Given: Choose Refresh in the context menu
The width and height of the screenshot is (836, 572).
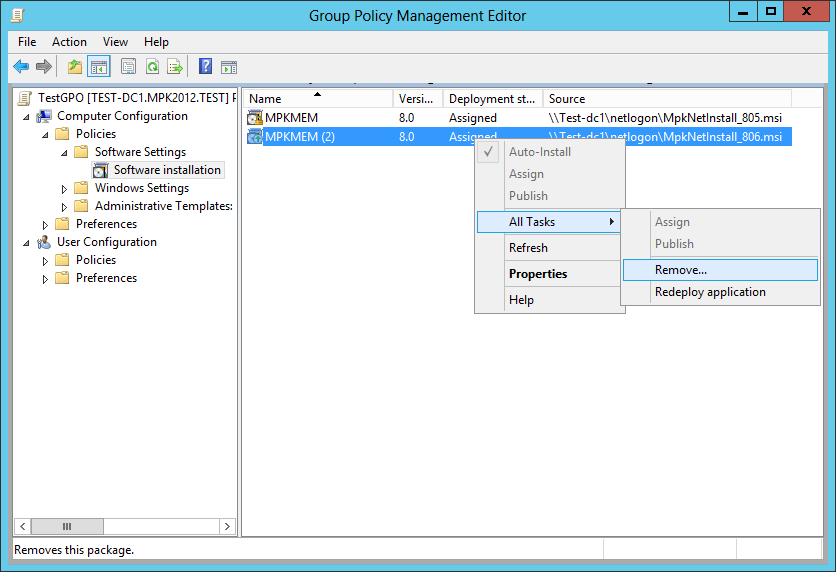Looking at the screenshot, I should coord(548,248).
